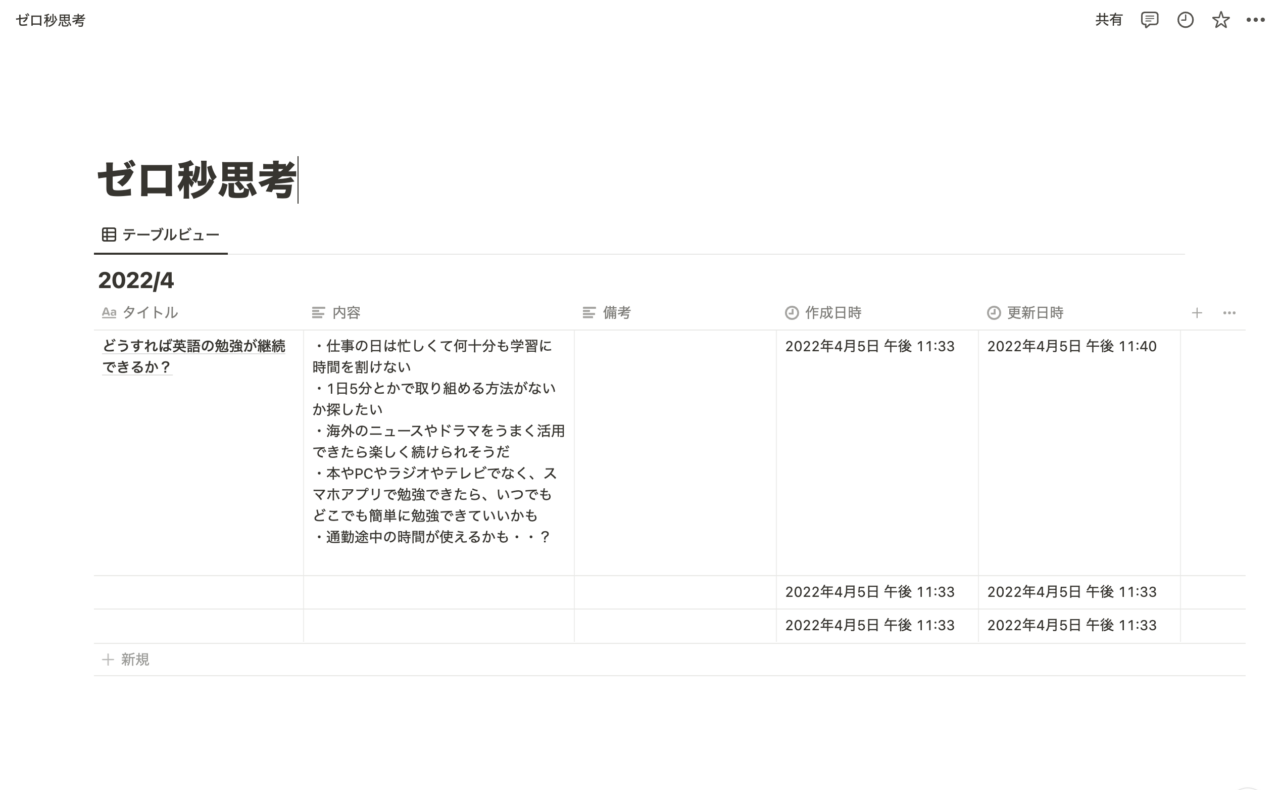The width and height of the screenshot is (1280, 790).
Task: Select the 2022/4 database title
Action: (136, 281)
